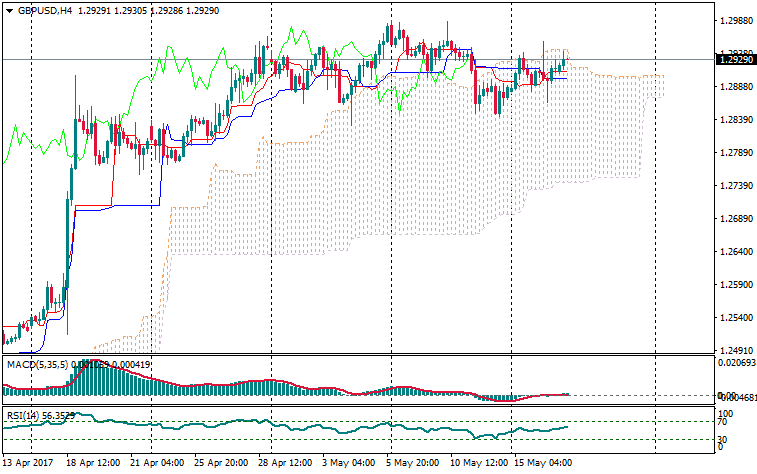Screen dimensions: 757x474
Task: Click the RSI(14) indicator label
Action: coord(21,415)
